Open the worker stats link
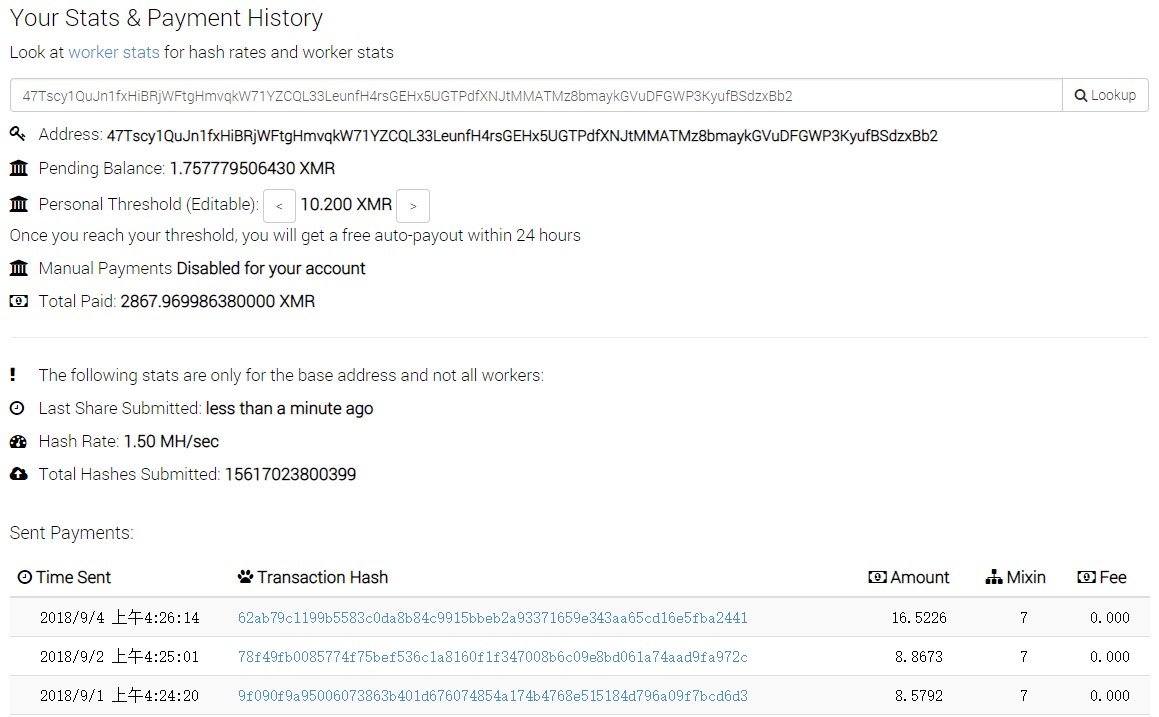The width and height of the screenshot is (1159, 717). pyautogui.click(x=114, y=52)
